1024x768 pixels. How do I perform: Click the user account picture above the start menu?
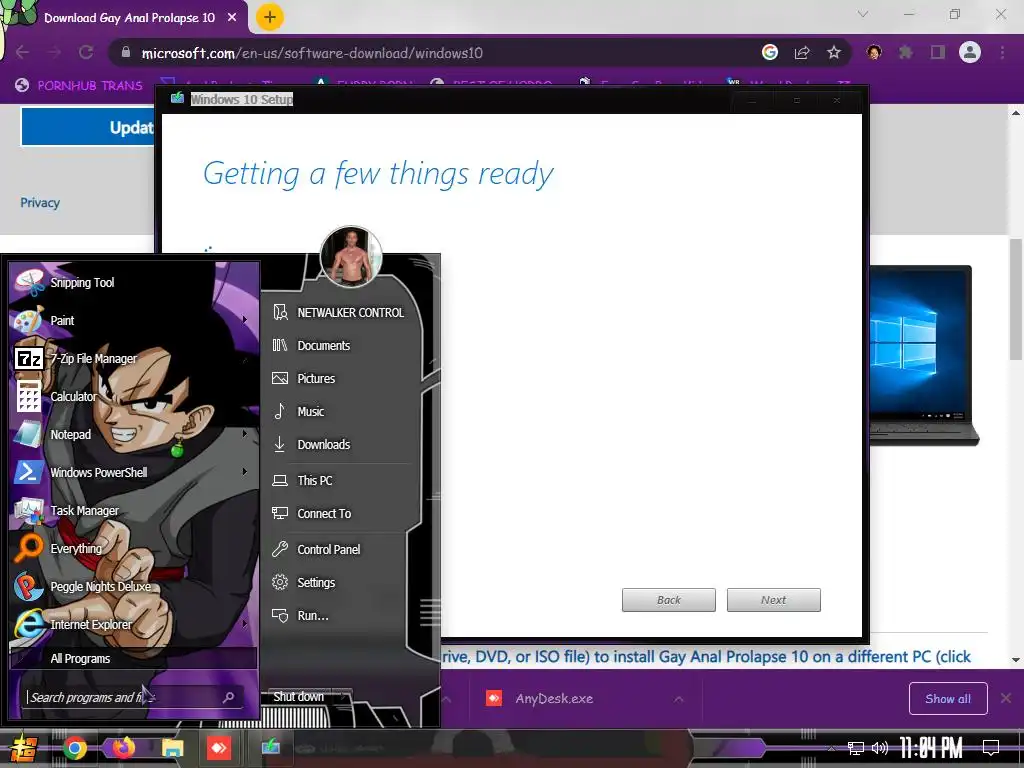[x=351, y=257]
